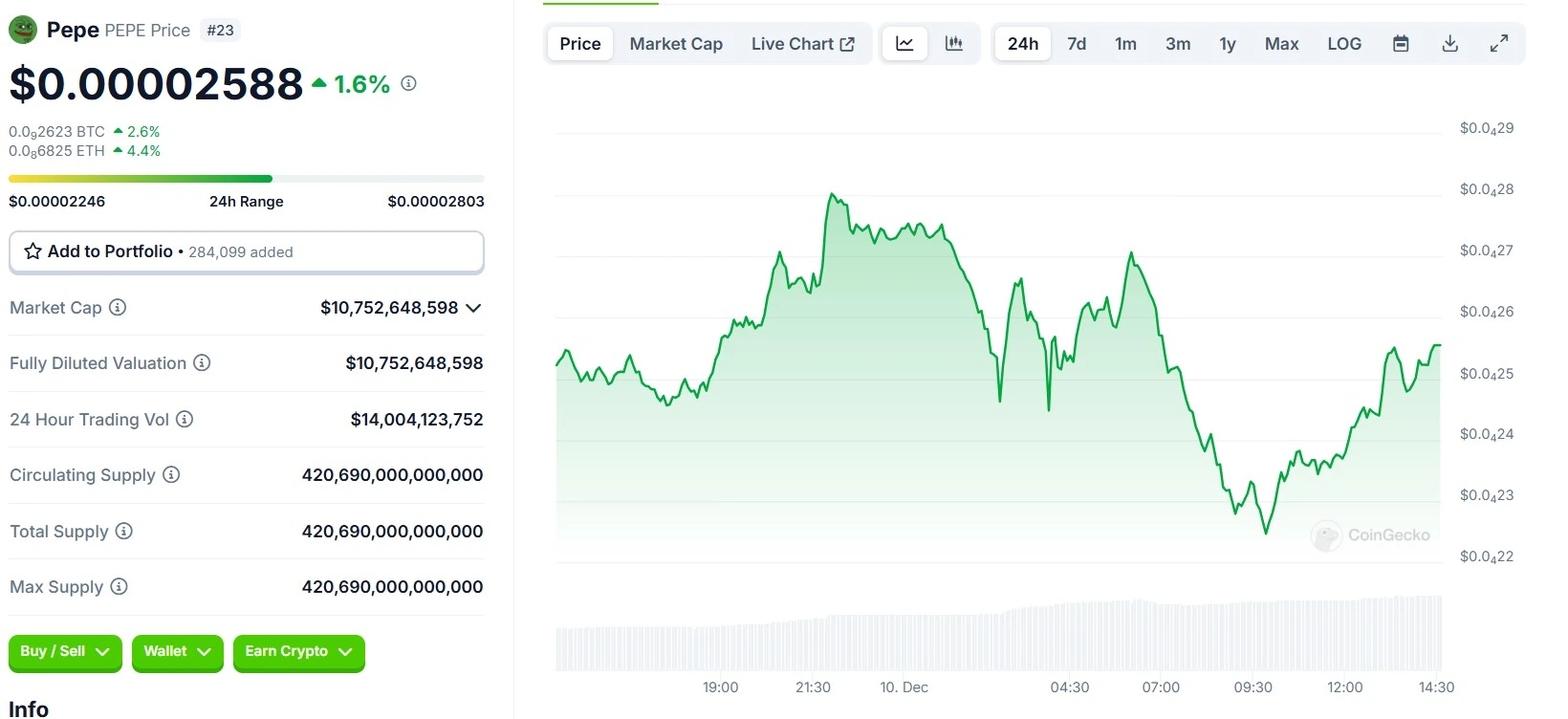Open Live Chart external link

[x=803, y=44]
